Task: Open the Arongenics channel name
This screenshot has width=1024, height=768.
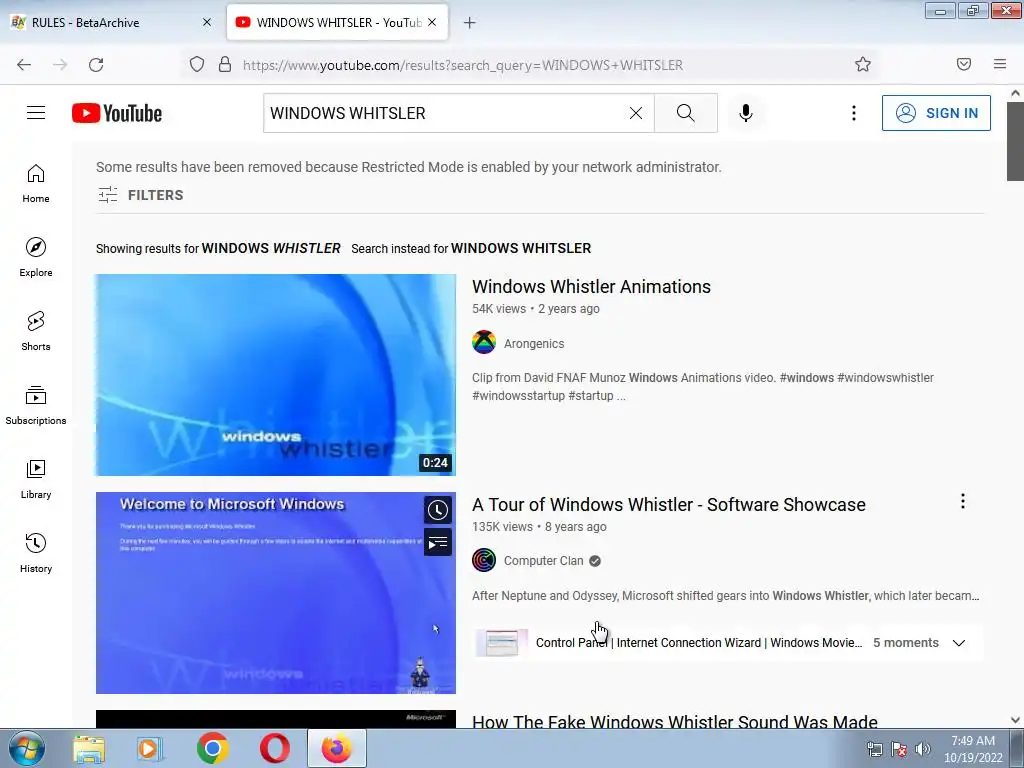Action: [534, 344]
